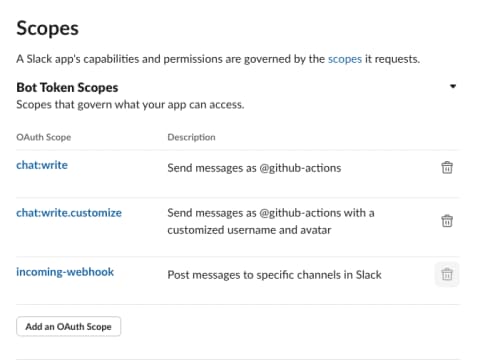Select the Description column header
Image resolution: width=480 pixels, height=362 pixels.
tap(191, 137)
